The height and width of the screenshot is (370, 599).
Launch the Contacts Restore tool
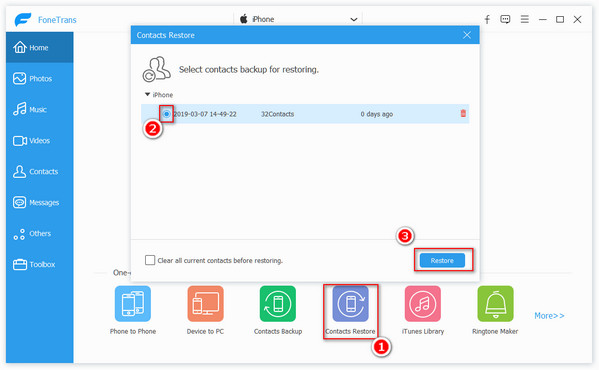click(350, 310)
